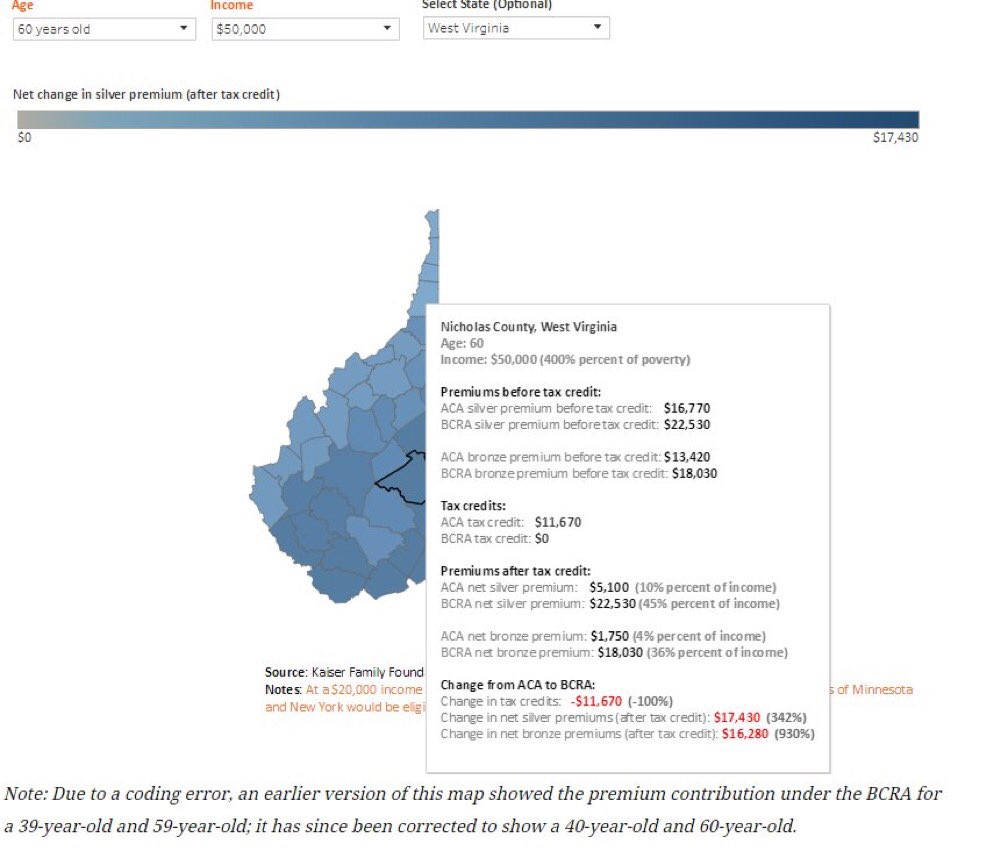
Task: Click the net bronze change $16,280 in red
Action: click(x=744, y=734)
